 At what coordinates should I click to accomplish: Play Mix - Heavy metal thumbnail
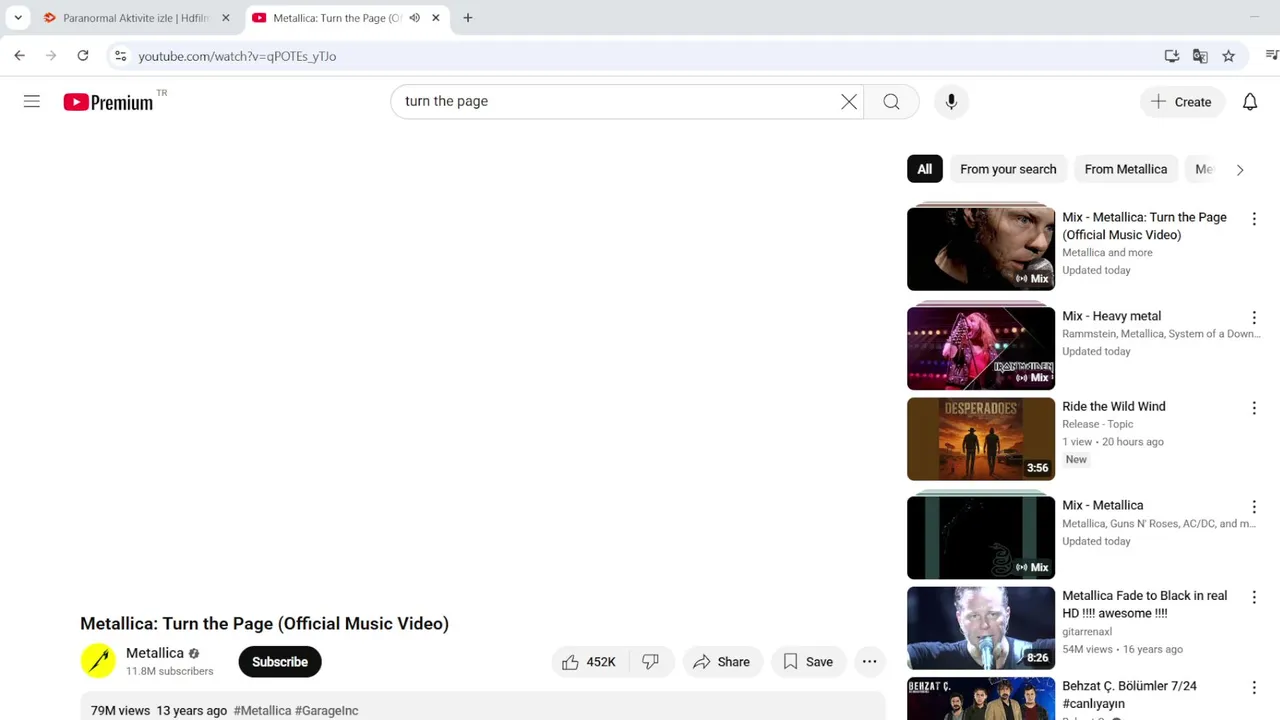[981, 347]
